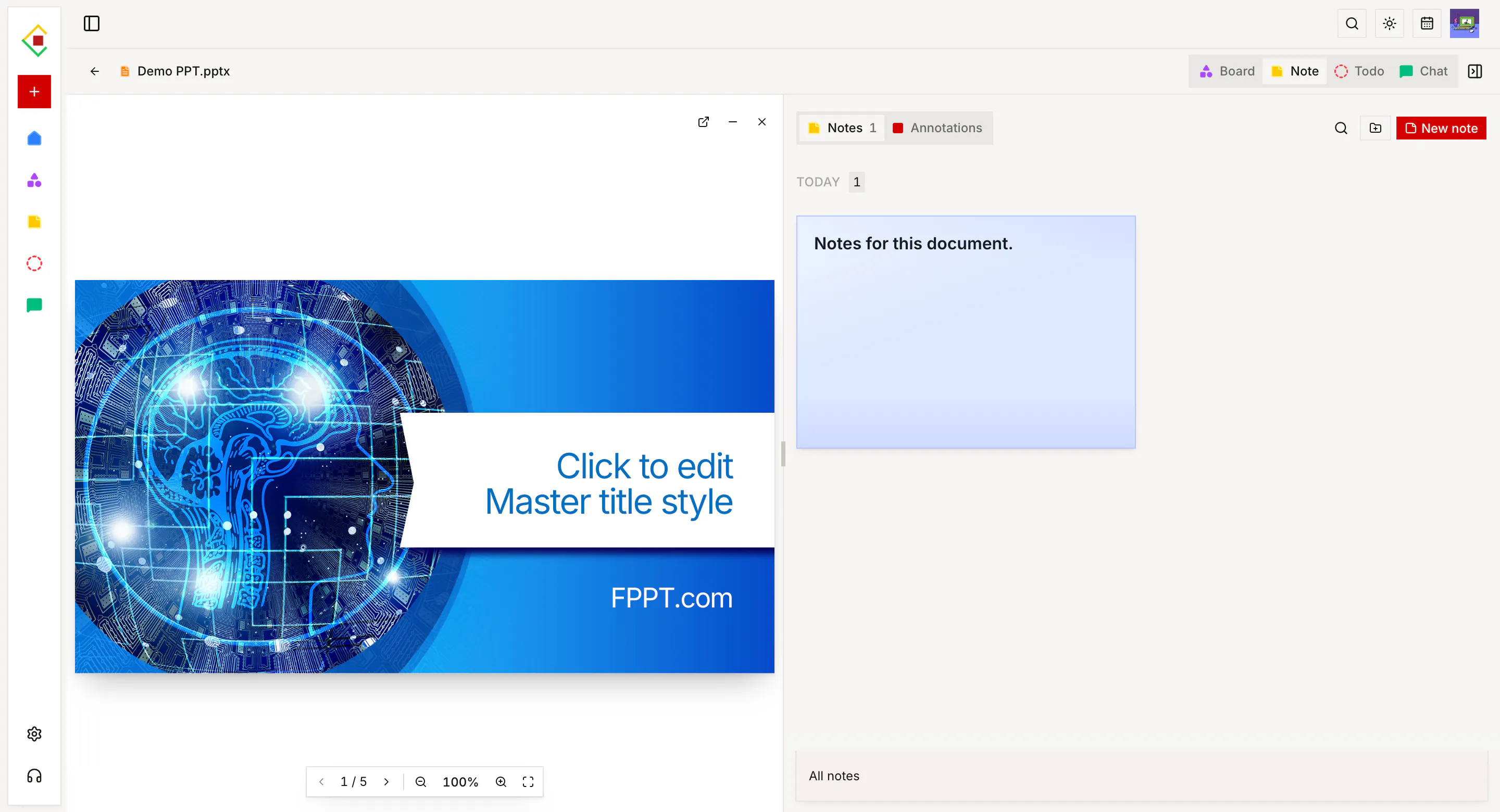Toggle light/dark theme sun icon
The image size is (1500, 812).
[1390, 24]
